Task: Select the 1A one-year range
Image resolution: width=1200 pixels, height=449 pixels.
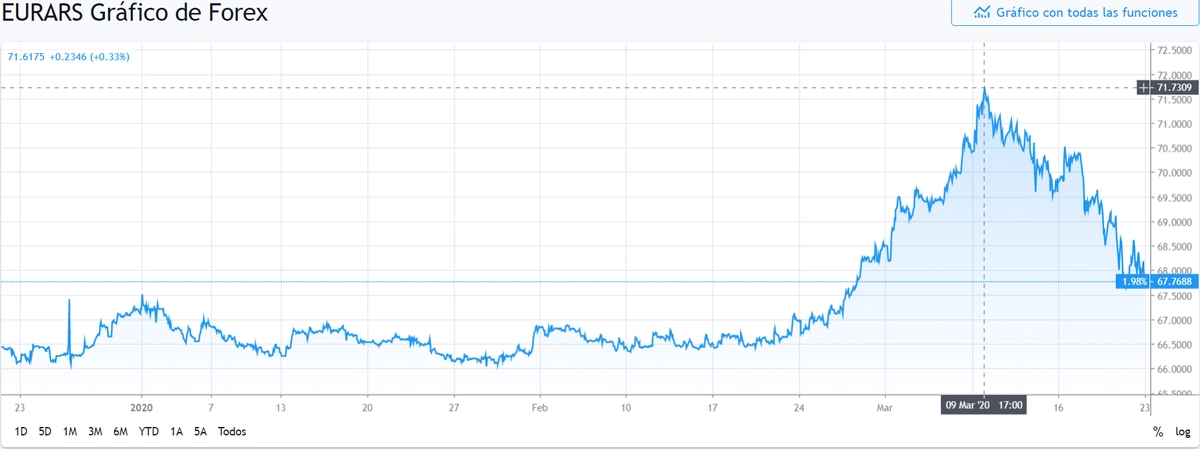Action: (176, 432)
